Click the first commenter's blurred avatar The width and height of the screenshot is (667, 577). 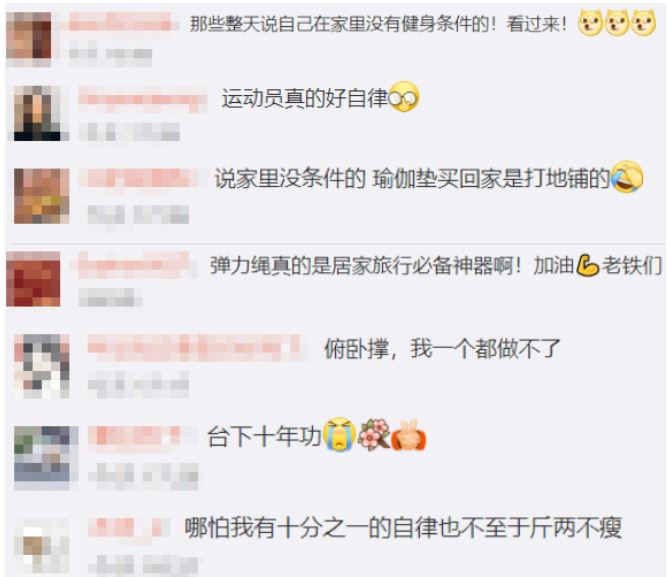pyautogui.click(x=29, y=39)
